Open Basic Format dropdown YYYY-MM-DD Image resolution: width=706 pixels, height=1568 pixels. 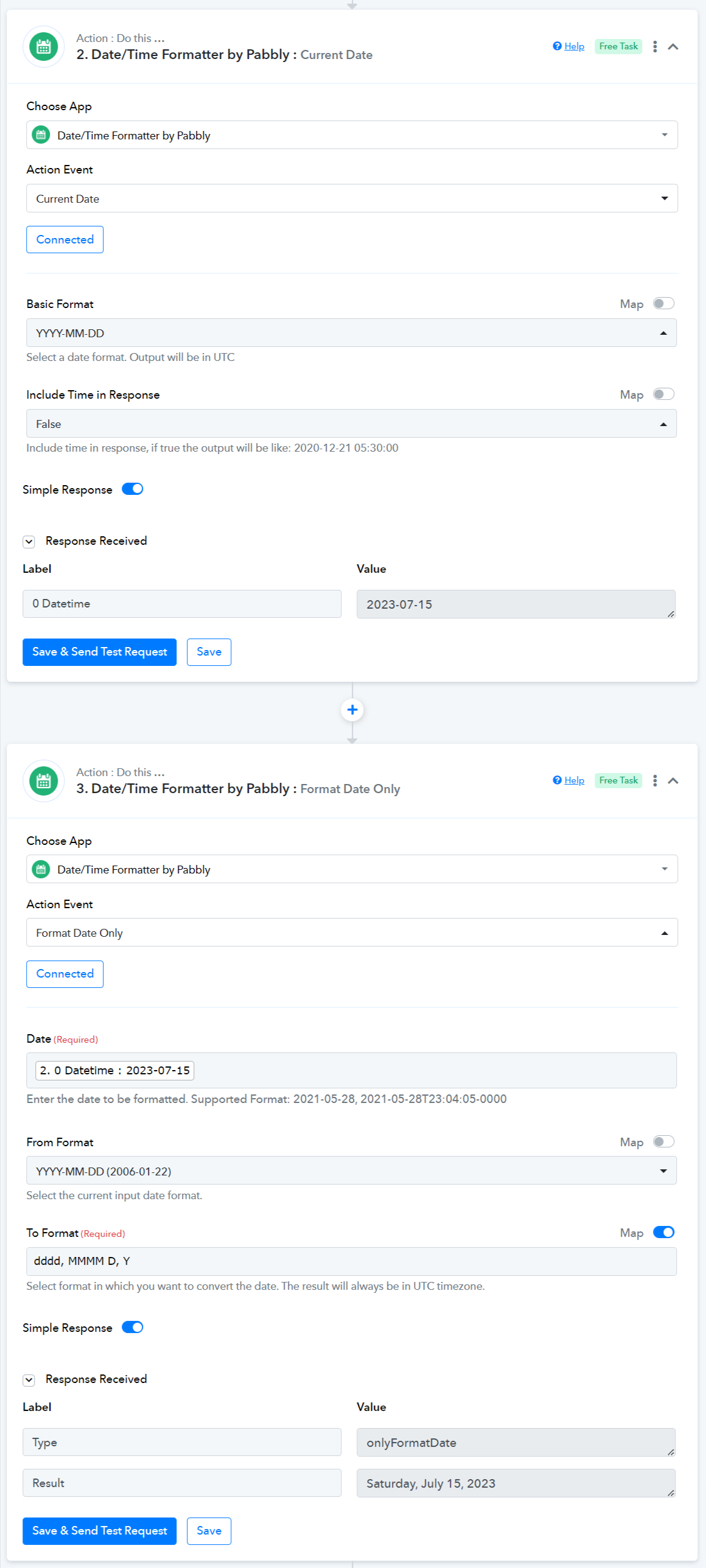[351, 333]
